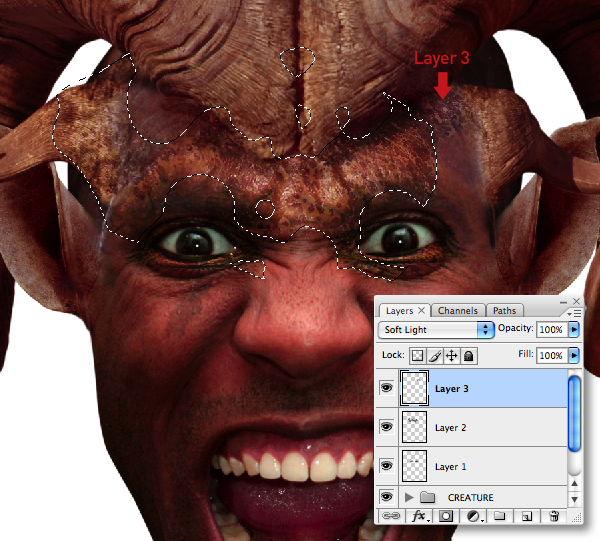This screenshot has height=541, width=600.
Task: Open the Soft Light blend mode dropdown
Action: 436,329
